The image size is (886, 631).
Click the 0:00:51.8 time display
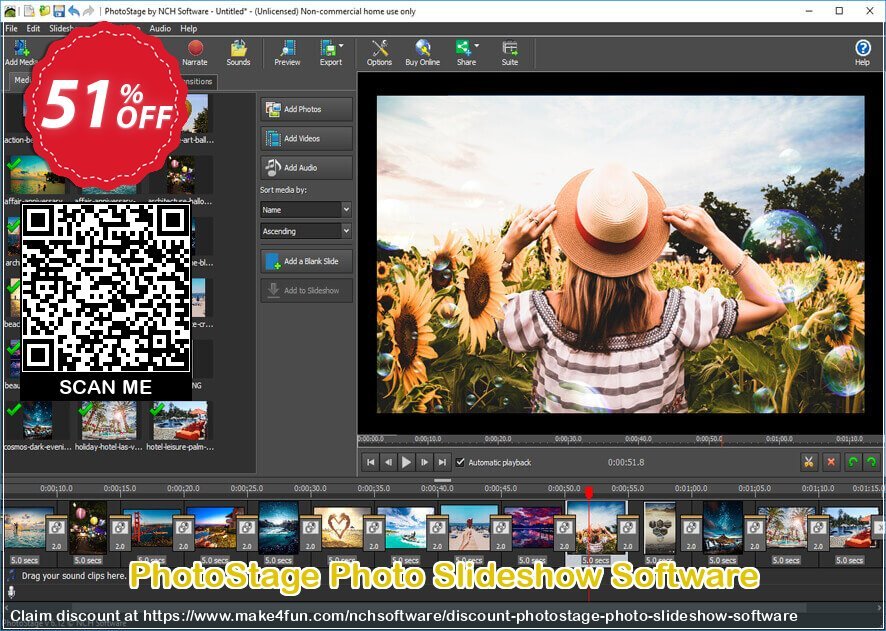pos(626,462)
